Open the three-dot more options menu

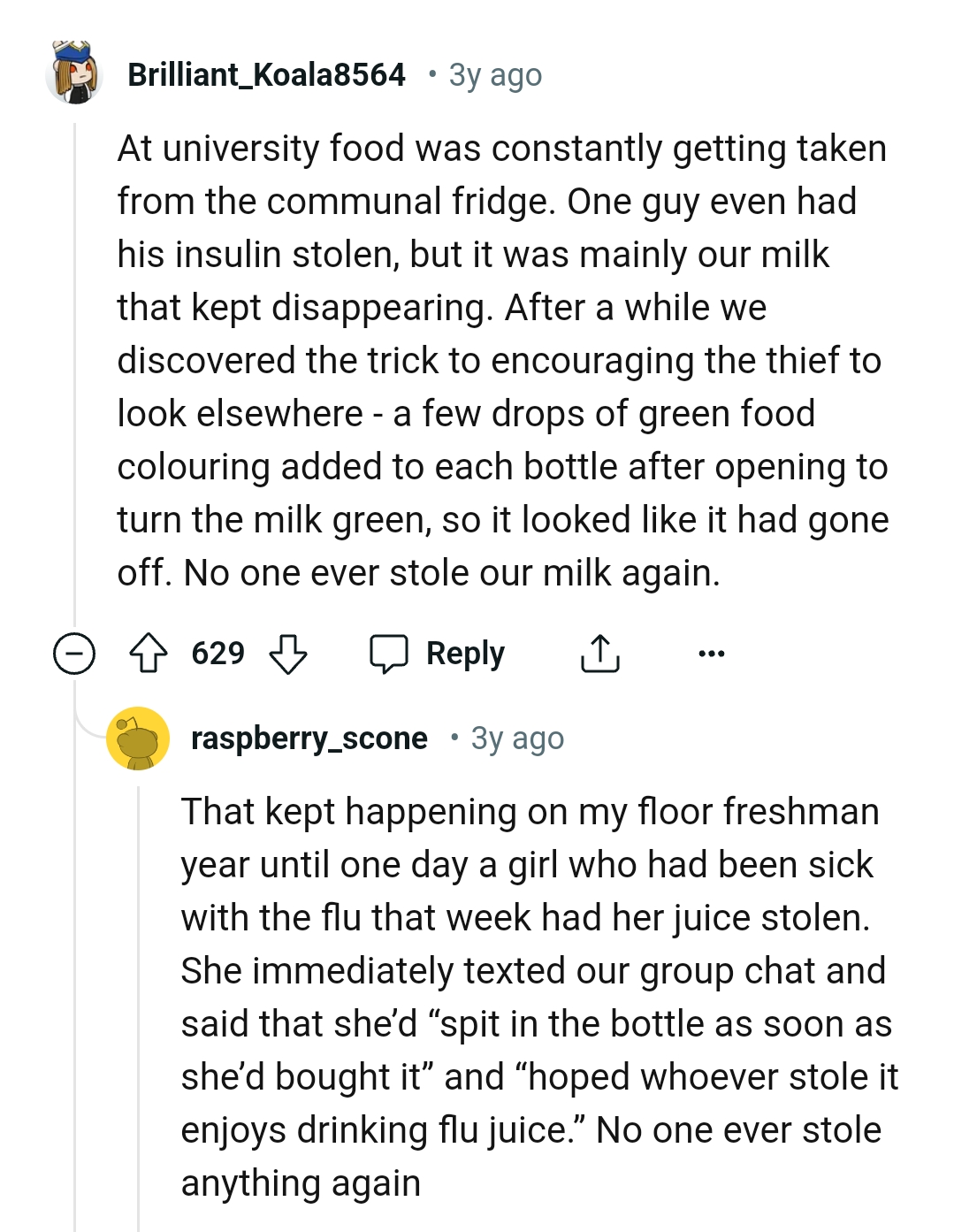(x=711, y=654)
